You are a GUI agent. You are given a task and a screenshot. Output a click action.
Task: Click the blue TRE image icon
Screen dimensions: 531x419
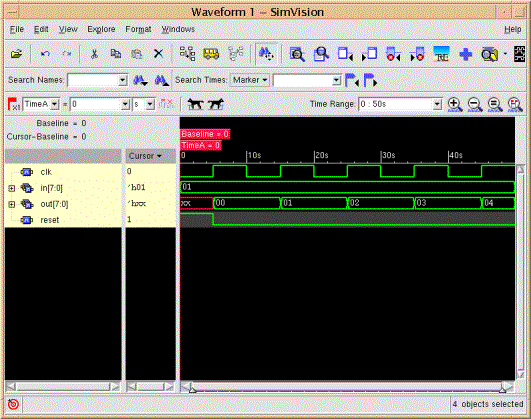tap(442, 54)
